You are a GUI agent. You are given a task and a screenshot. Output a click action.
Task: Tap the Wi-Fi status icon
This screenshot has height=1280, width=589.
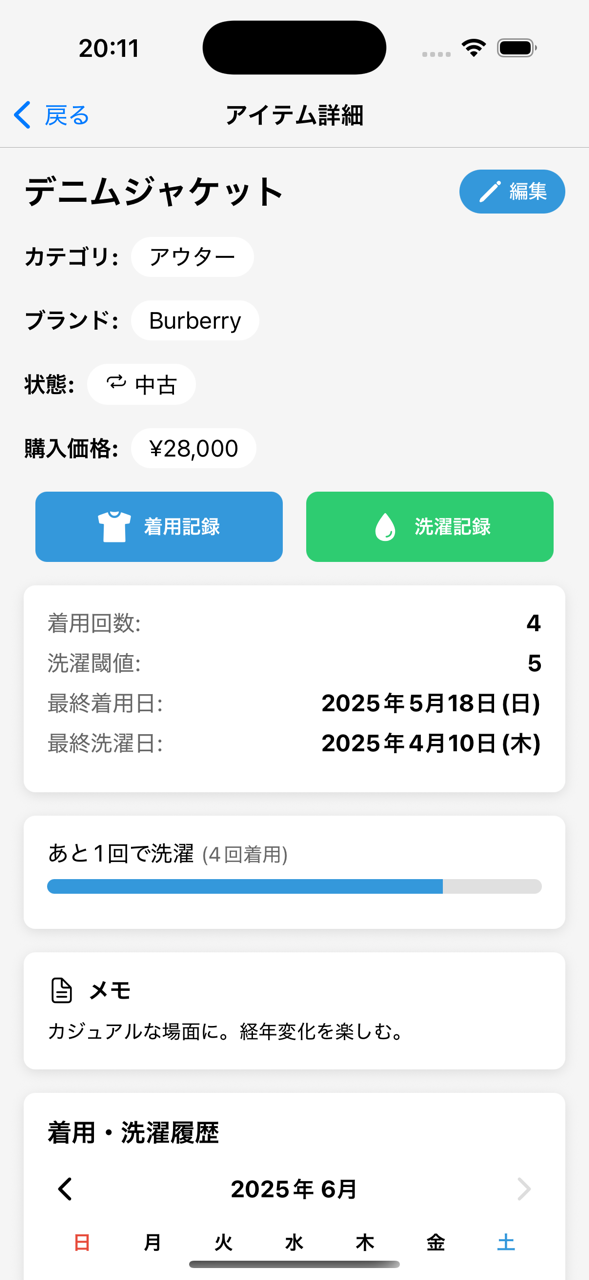coord(474,48)
